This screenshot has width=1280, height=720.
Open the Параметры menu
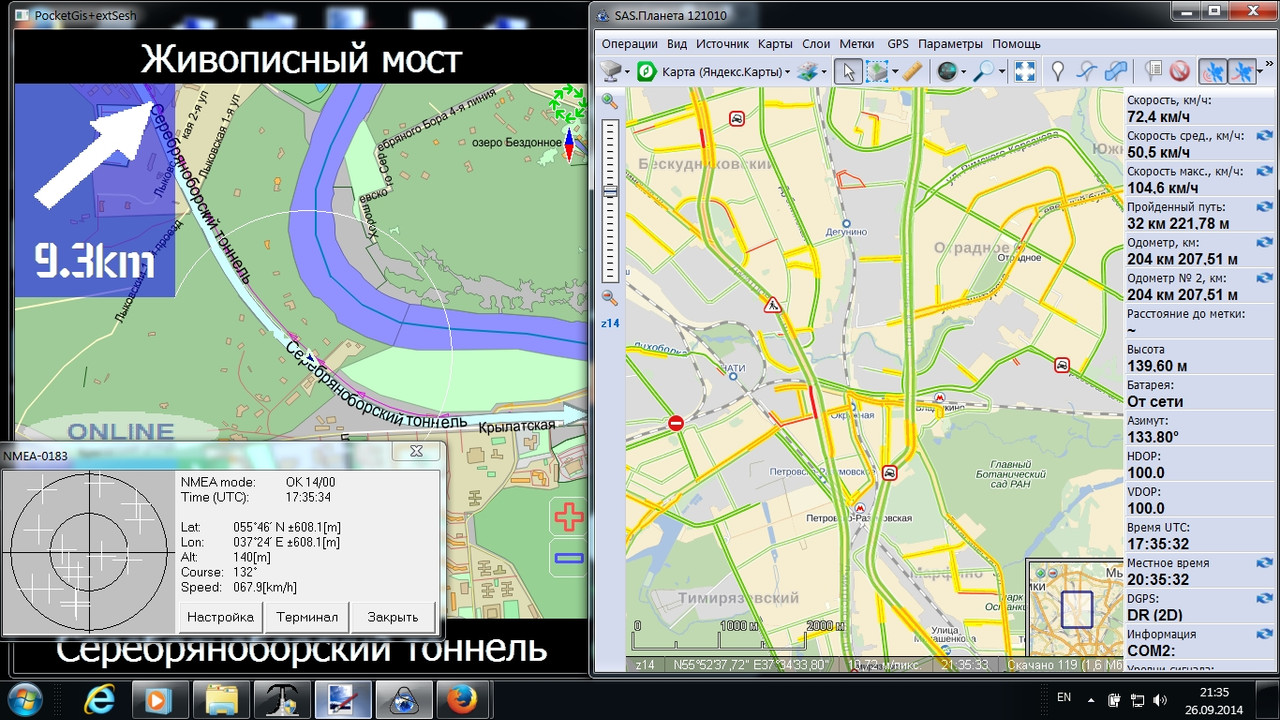tap(951, 44)
